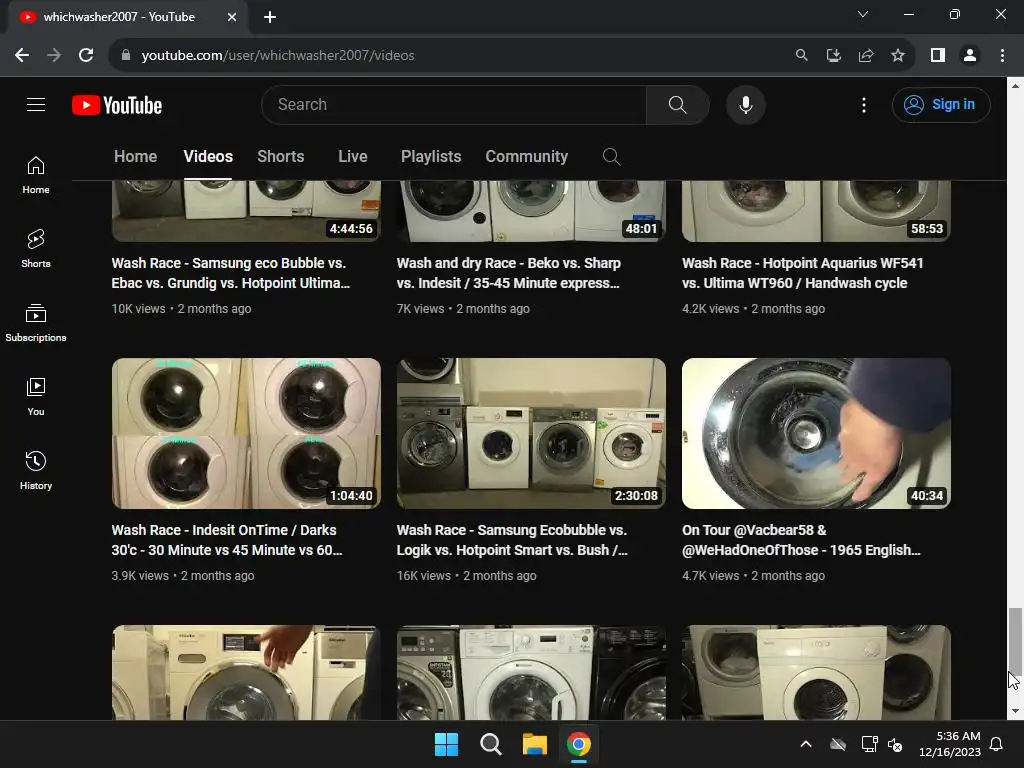Close the whichwasher2007 YouTube tab
The height and width of the screenshot is (768, 1024).
232,17
